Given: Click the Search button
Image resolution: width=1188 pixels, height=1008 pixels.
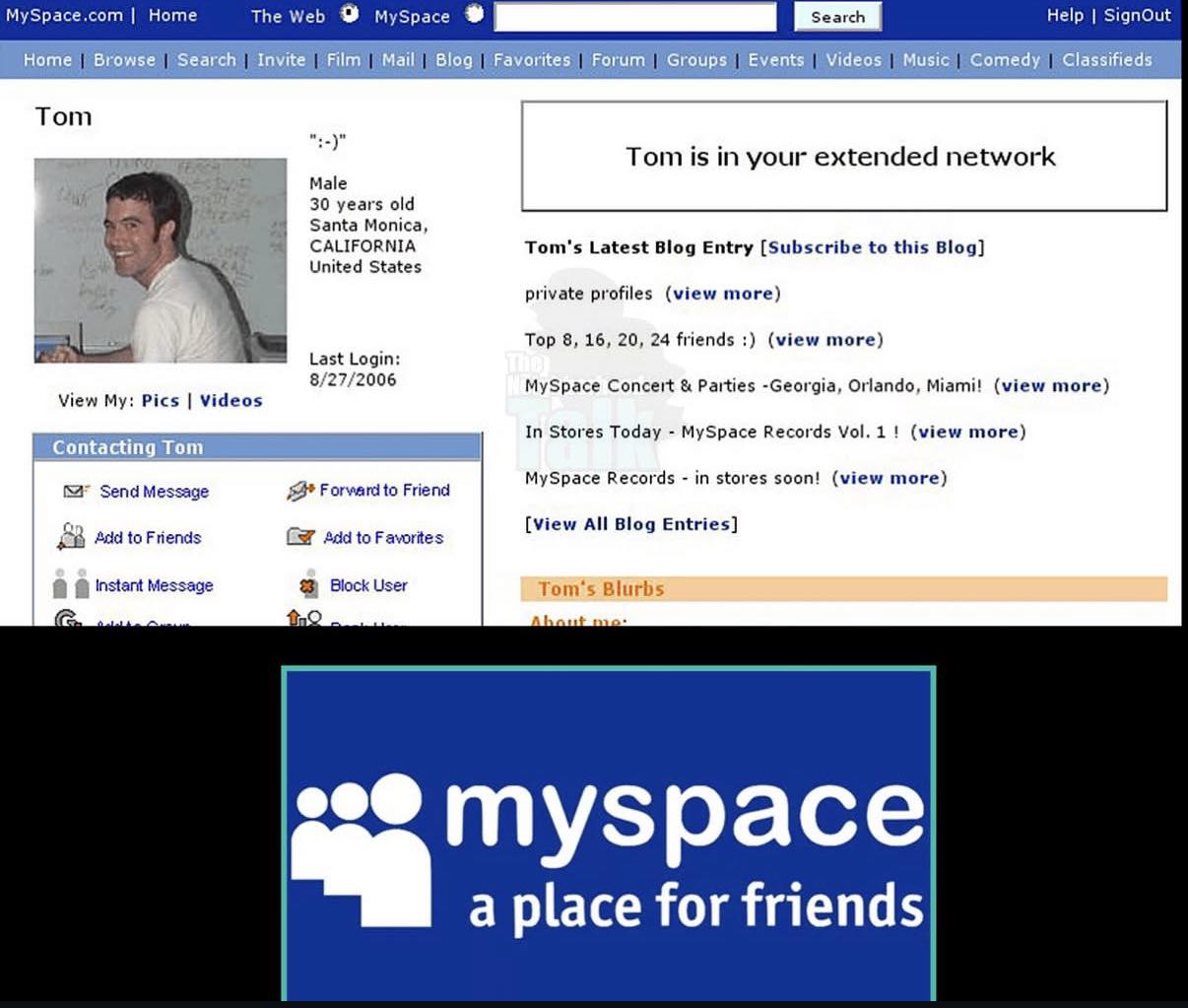Looking at the screenshot, I should point(837,17).
